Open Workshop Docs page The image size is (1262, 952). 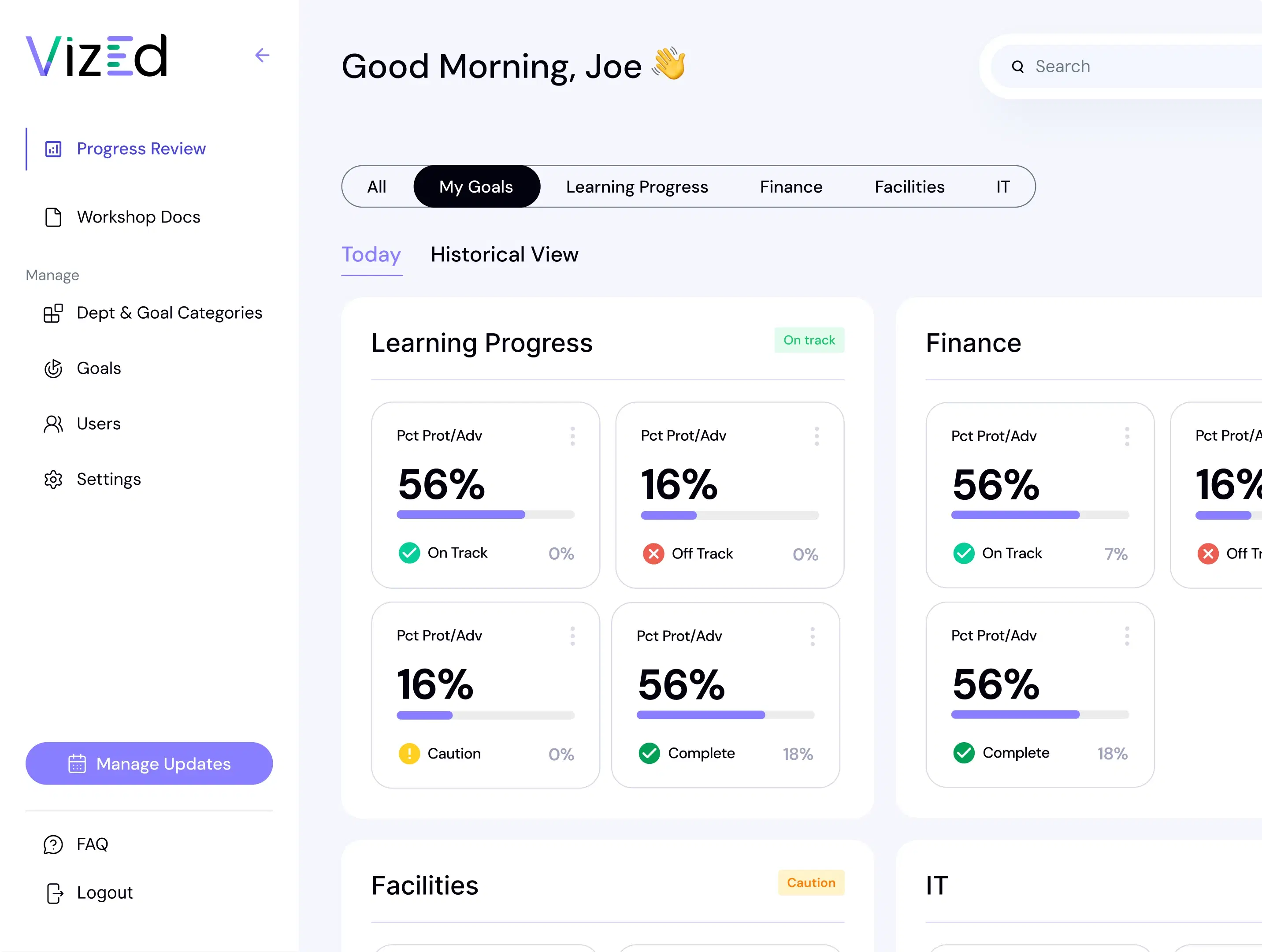[122, 217]
